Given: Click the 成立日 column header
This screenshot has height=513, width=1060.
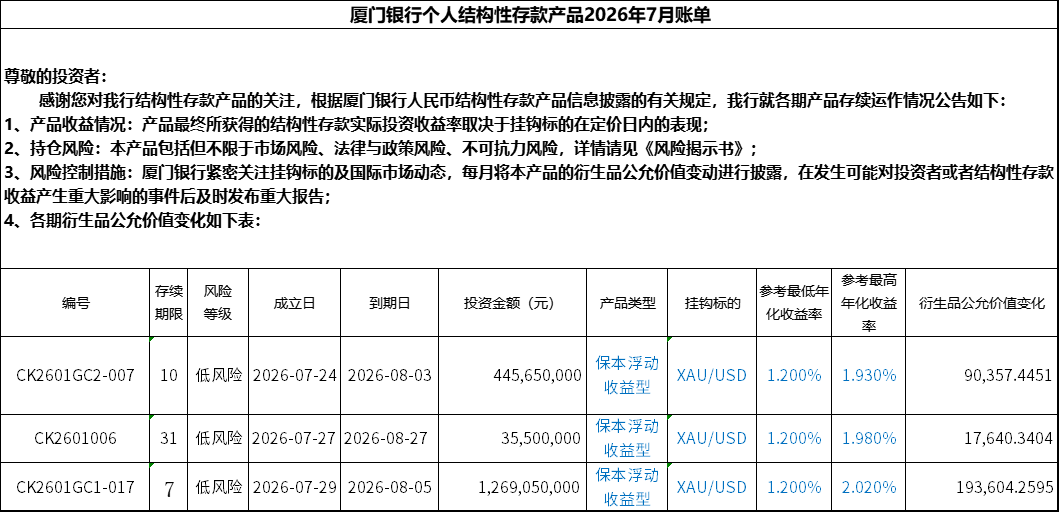Looking at the screenshot, I should [294, 303].
